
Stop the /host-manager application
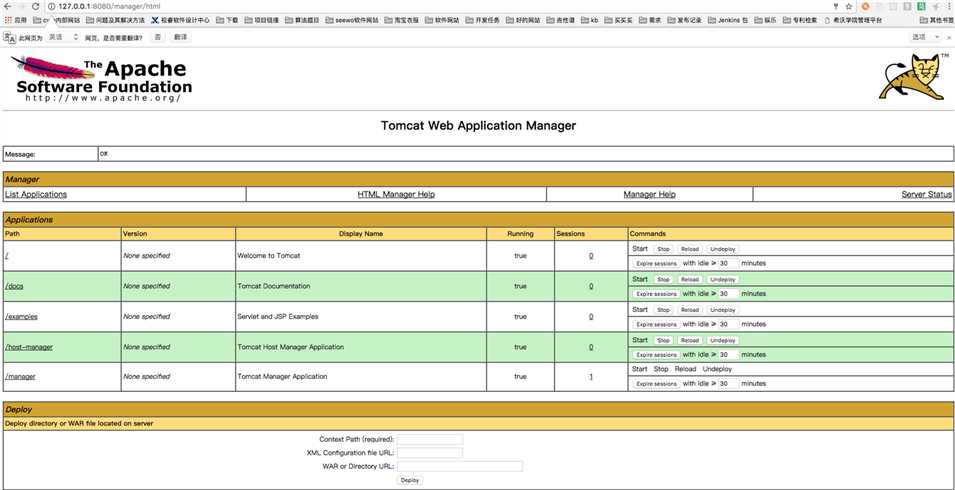click(663, 340)
